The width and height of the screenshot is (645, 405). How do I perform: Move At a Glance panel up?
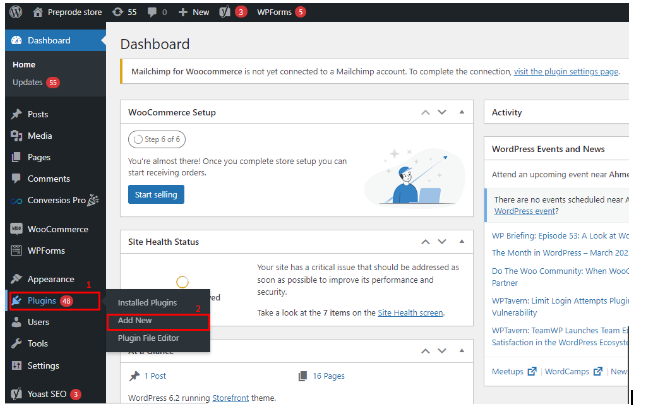pos(425,351)
